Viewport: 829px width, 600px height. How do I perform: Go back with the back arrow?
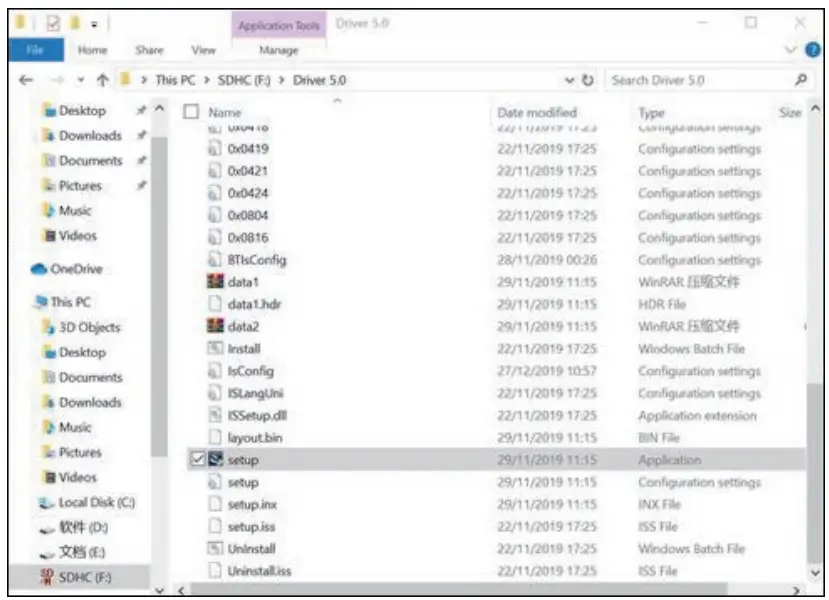pos(26,80)
